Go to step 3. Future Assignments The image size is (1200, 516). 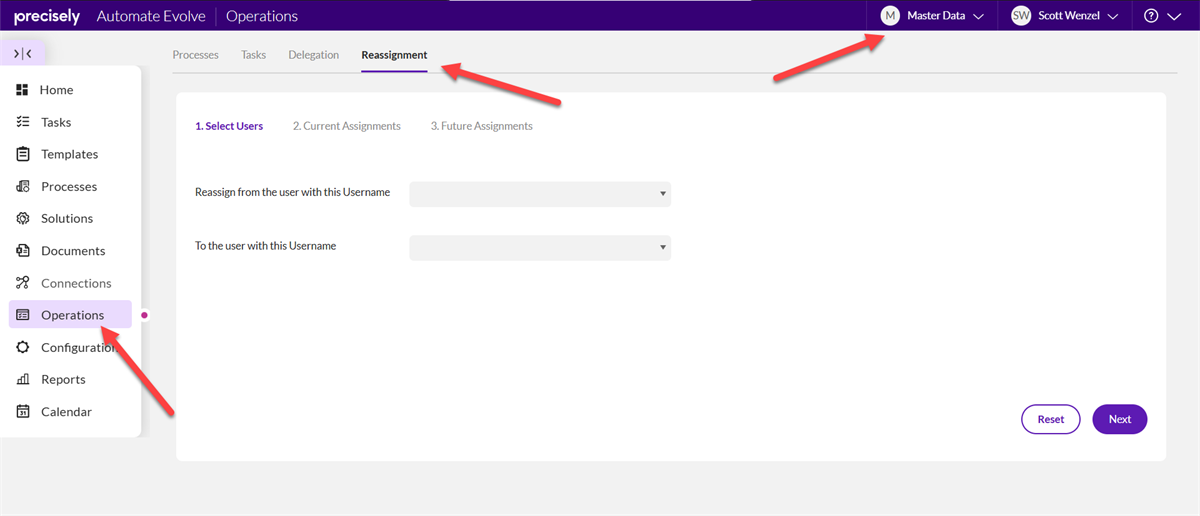(x=482, y=126)
